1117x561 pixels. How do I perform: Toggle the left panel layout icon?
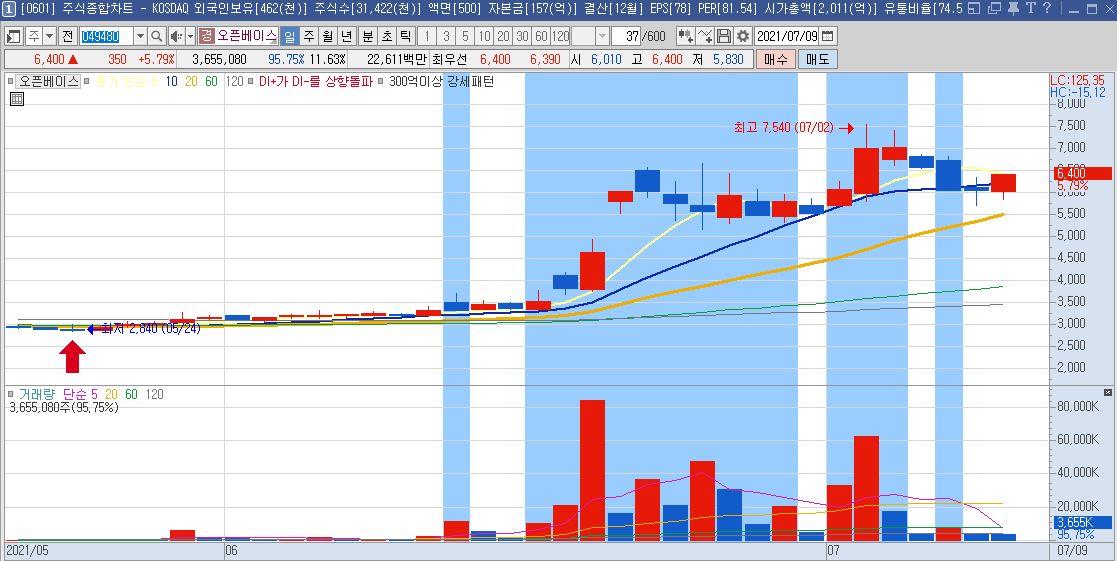13,36
